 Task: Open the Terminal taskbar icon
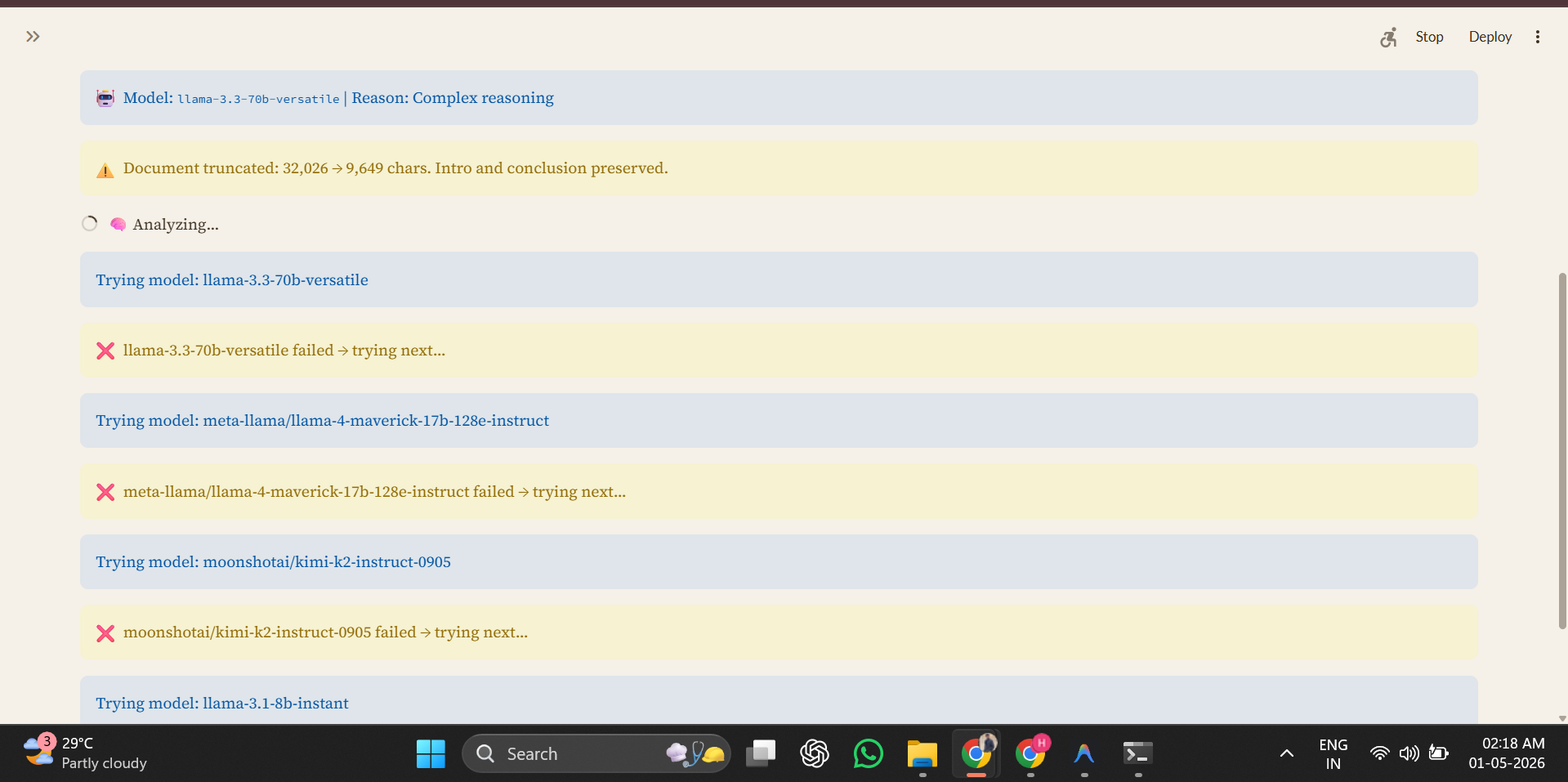tap(1137, 753)
